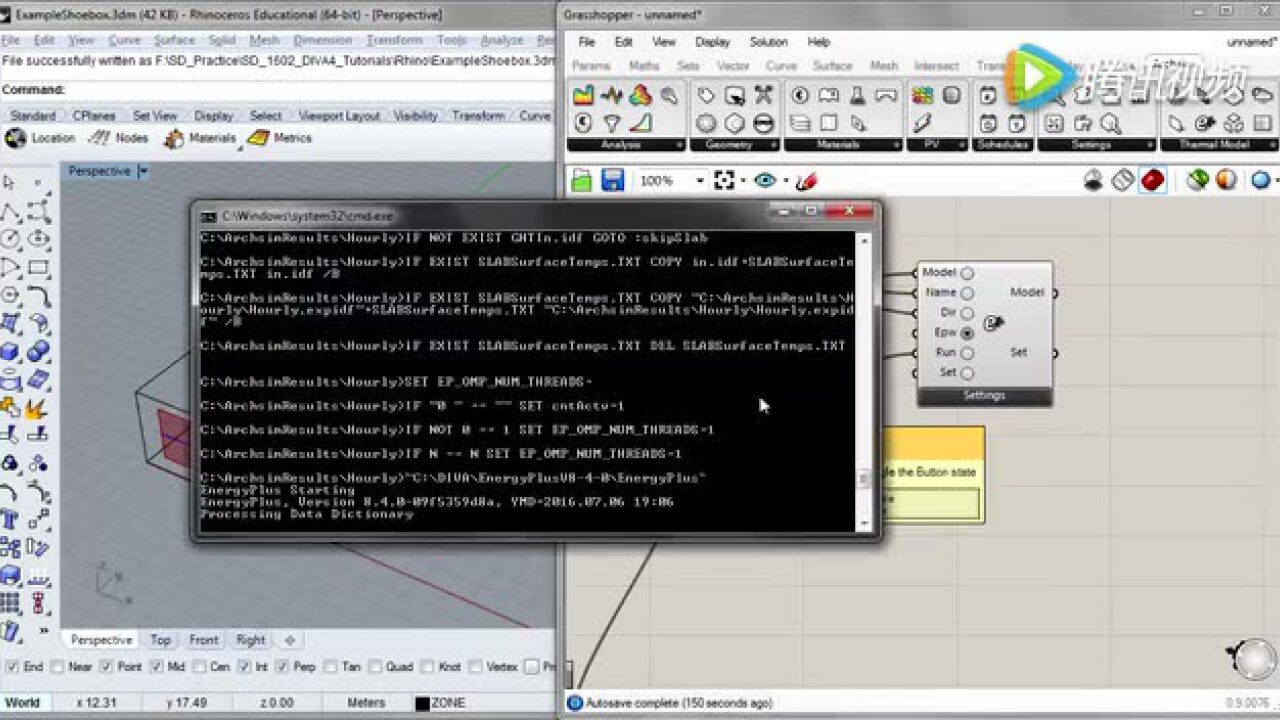Click the add viewport tab plus button

click(x=290, y=640)
